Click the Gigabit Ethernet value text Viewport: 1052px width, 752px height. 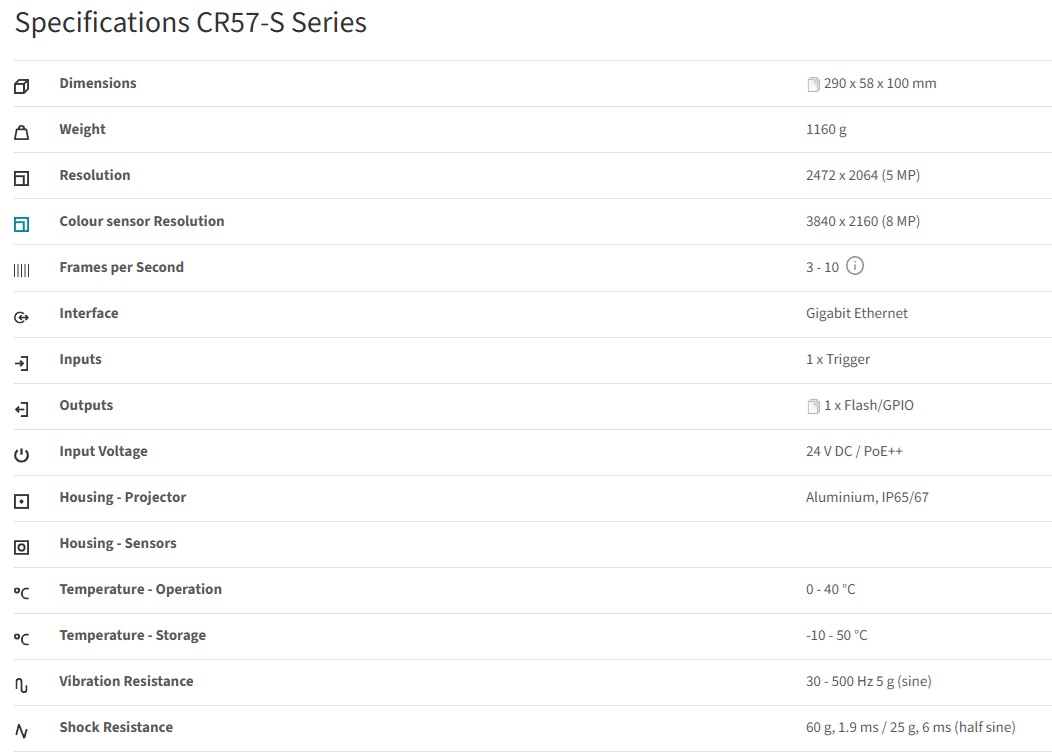tap(857, 313)
